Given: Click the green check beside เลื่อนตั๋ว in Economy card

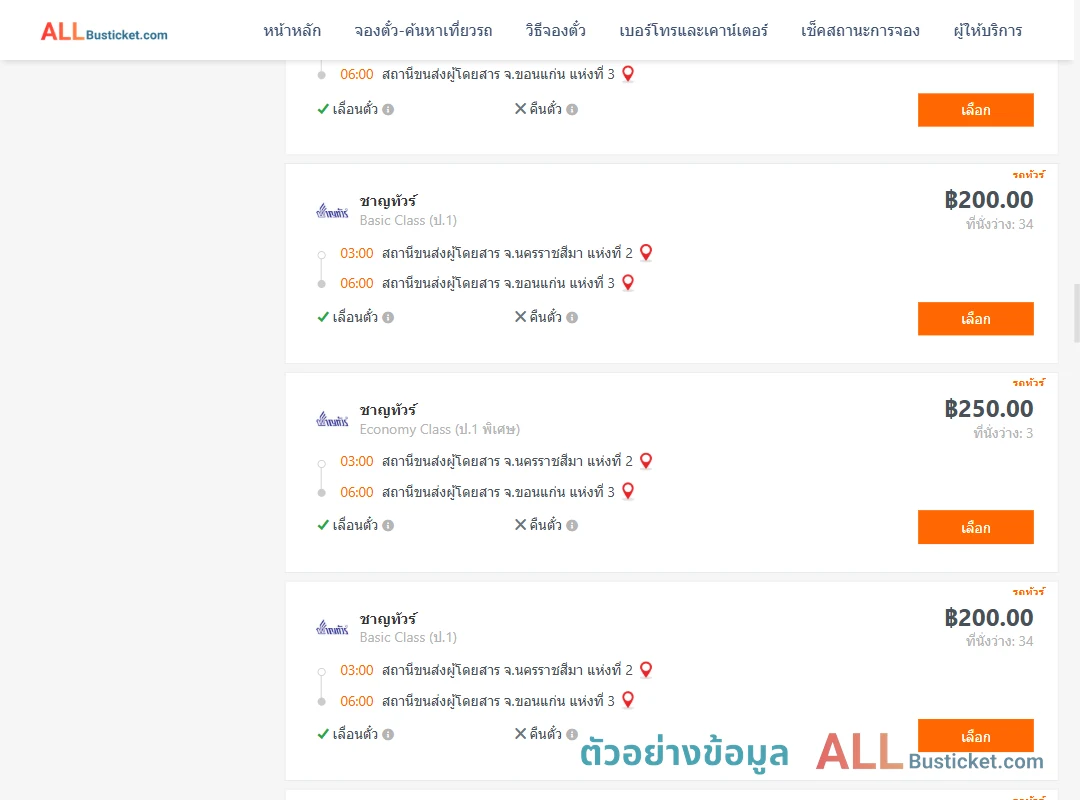Looking at the screenshot, I should 323,525.
